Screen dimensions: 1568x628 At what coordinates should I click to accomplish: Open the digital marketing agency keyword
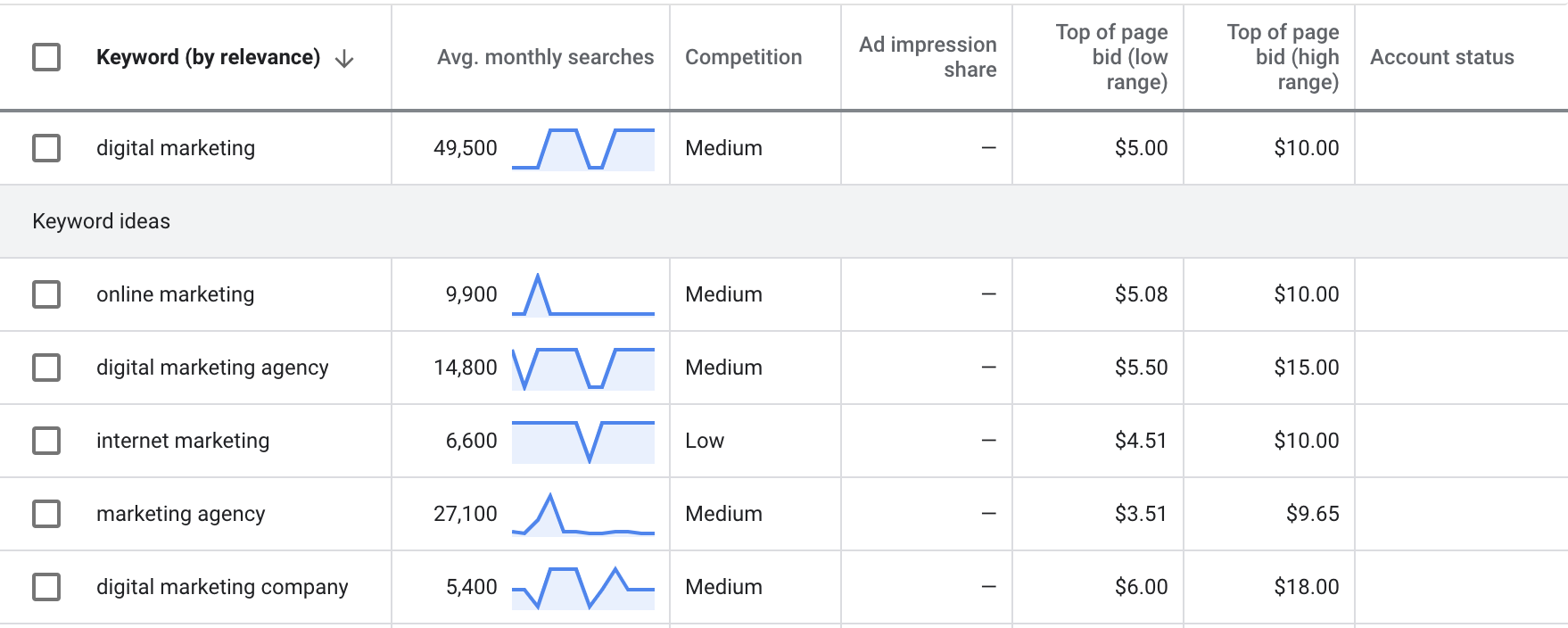212,368
